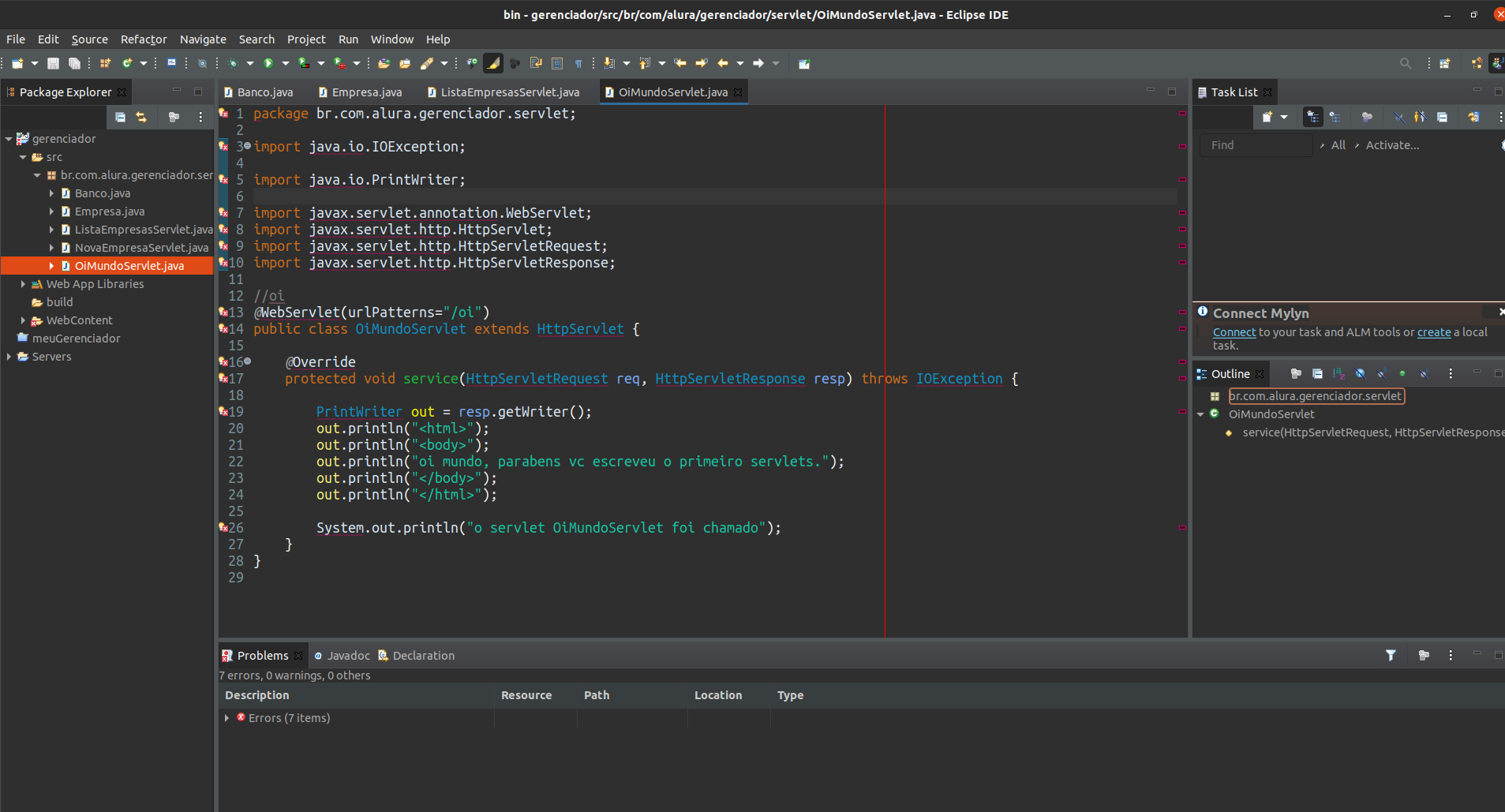Toggle Hide Fields in Outline view
This screenshot has width=1505, height=812.
click(1360, 373)
